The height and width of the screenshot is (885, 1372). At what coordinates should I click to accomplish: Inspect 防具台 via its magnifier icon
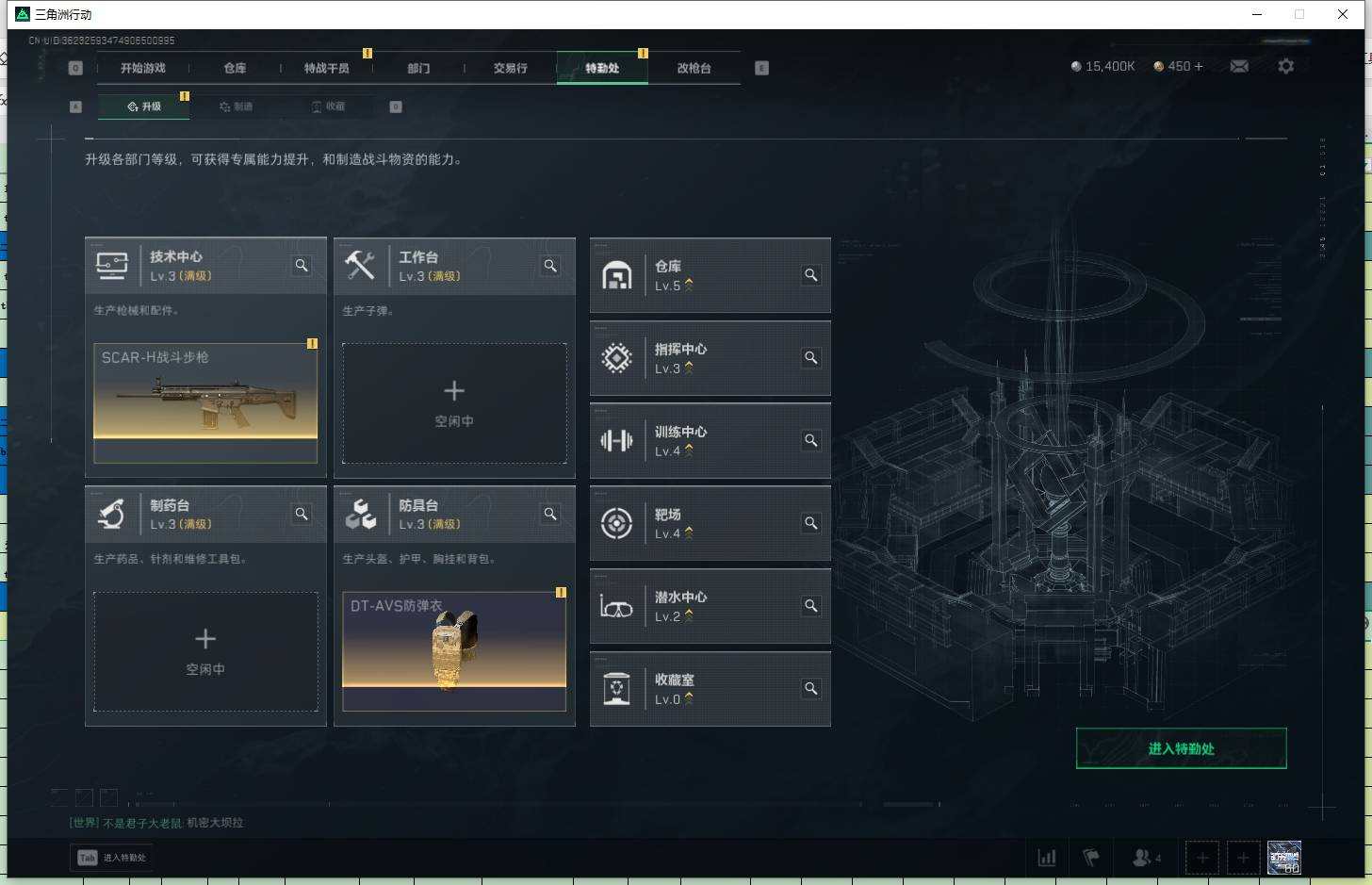coord(550,514)
